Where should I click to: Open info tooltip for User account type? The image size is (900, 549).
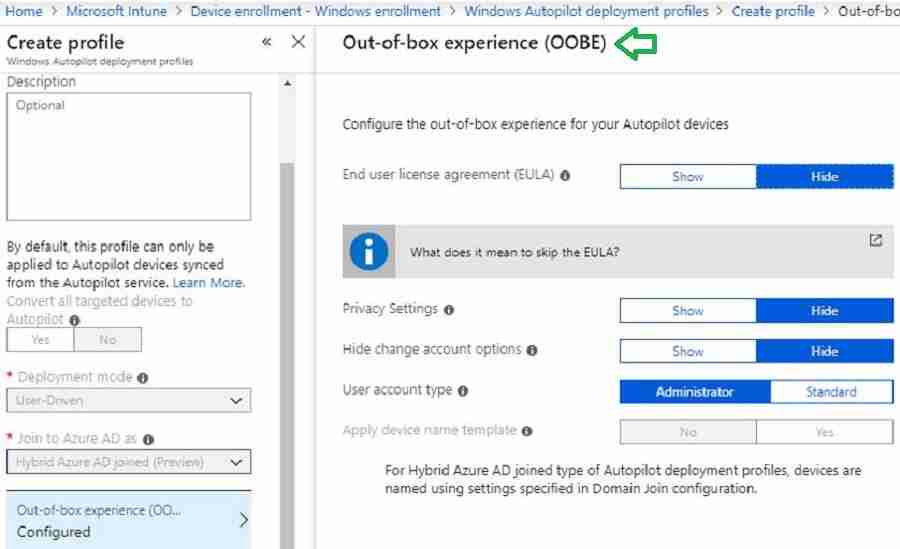[x=463, y=391]
